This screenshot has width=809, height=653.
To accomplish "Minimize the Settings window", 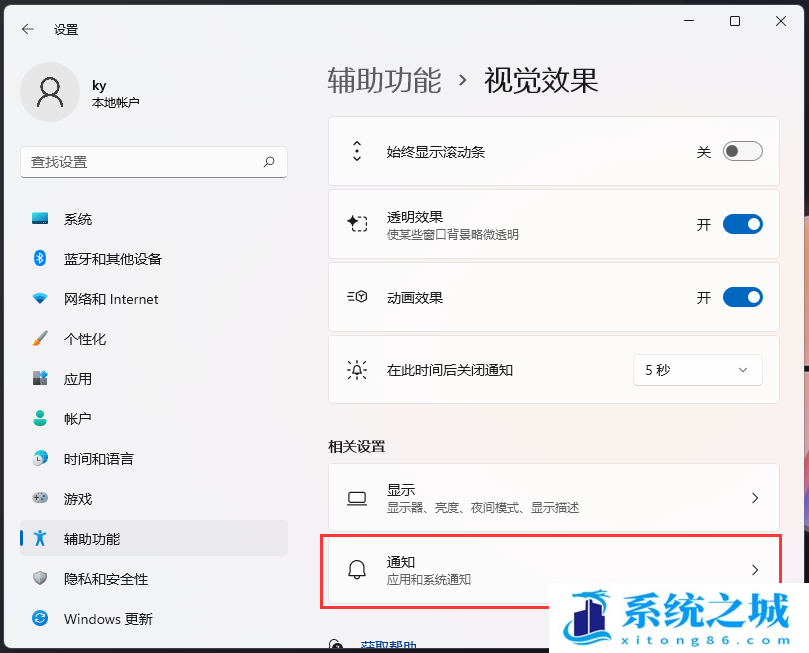I will click(689, 21).
